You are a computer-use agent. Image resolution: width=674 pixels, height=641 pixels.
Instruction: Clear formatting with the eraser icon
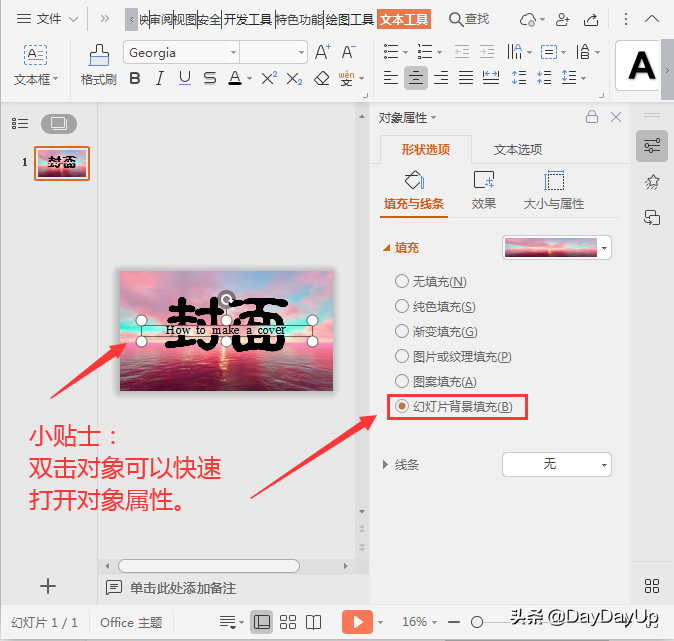click(322, 78)
